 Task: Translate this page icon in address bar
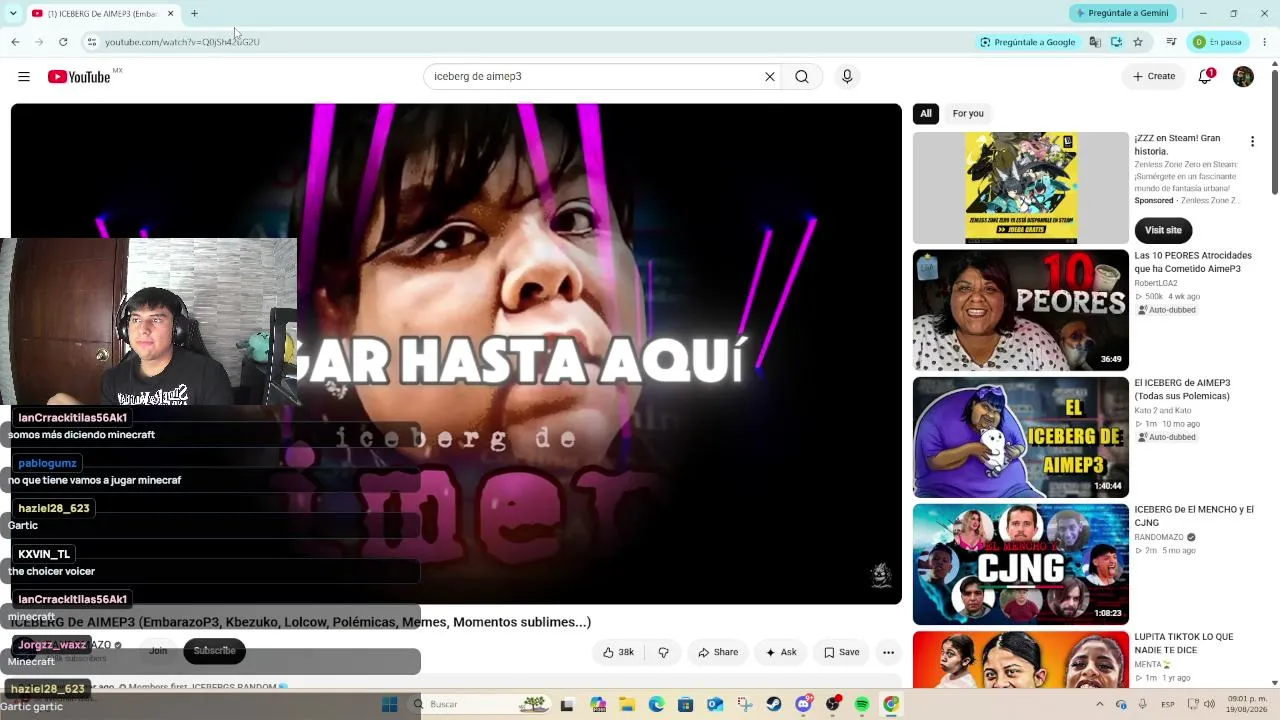(1095, 42)
